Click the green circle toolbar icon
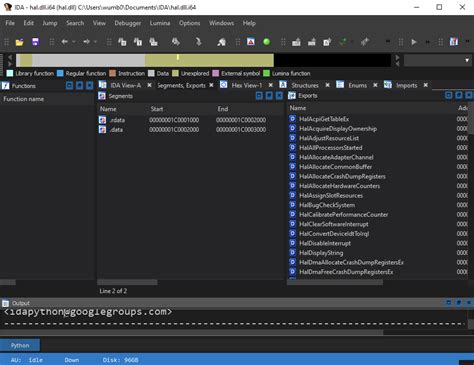Screen dimensions: 474x365 click(x=266, y=42)
